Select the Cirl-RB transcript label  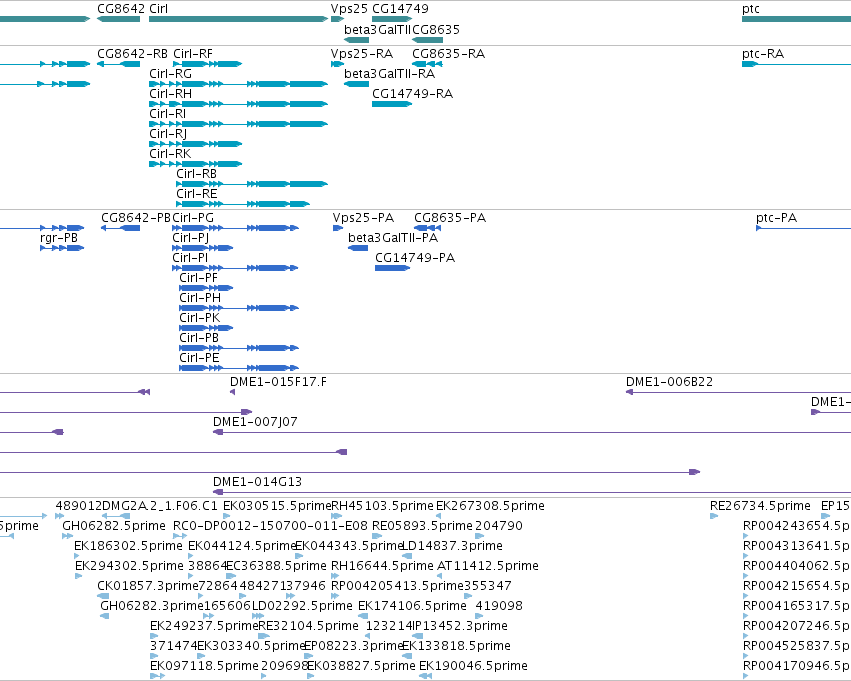(x=196, y=174)
